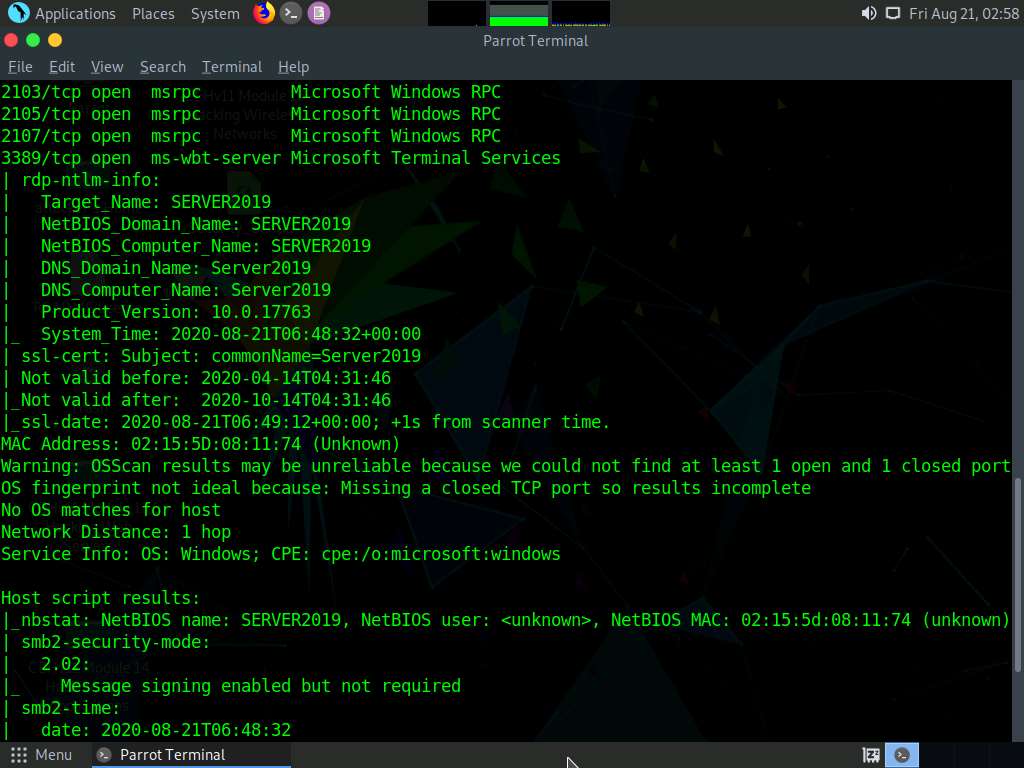Click the terminal vertical scrollbar thumb
This screenshot has height=768, width=1024.
pyautogui.click(x=1017, y=575)
